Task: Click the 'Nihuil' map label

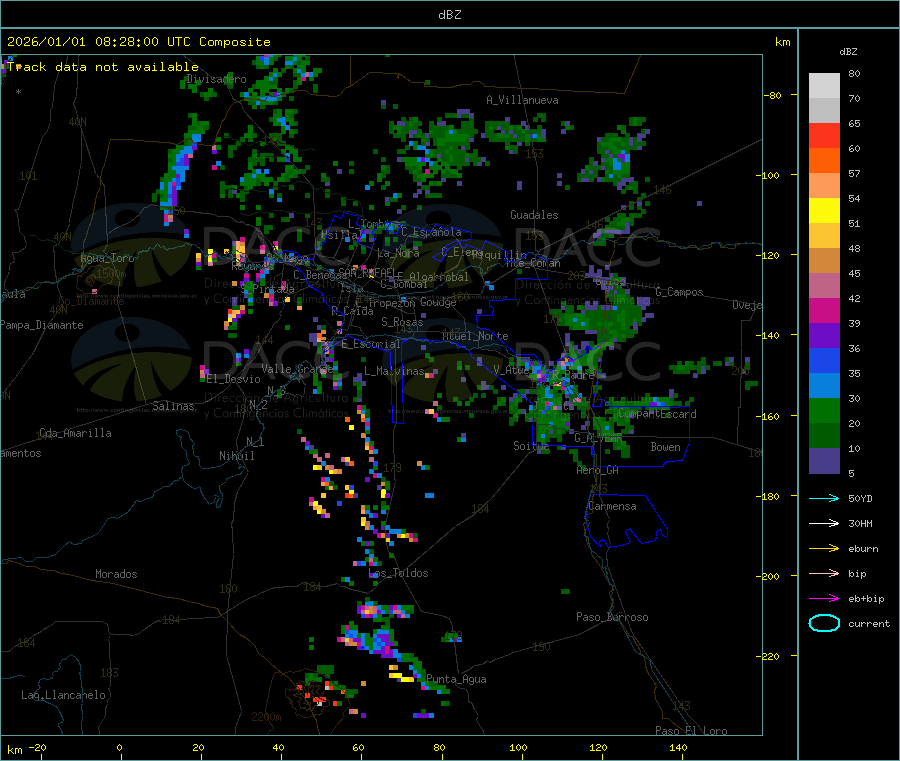Action: 237,456
